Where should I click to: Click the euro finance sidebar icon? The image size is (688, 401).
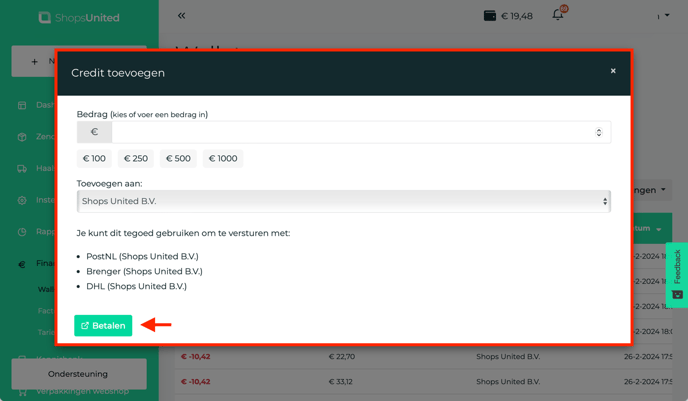point(22,264)
